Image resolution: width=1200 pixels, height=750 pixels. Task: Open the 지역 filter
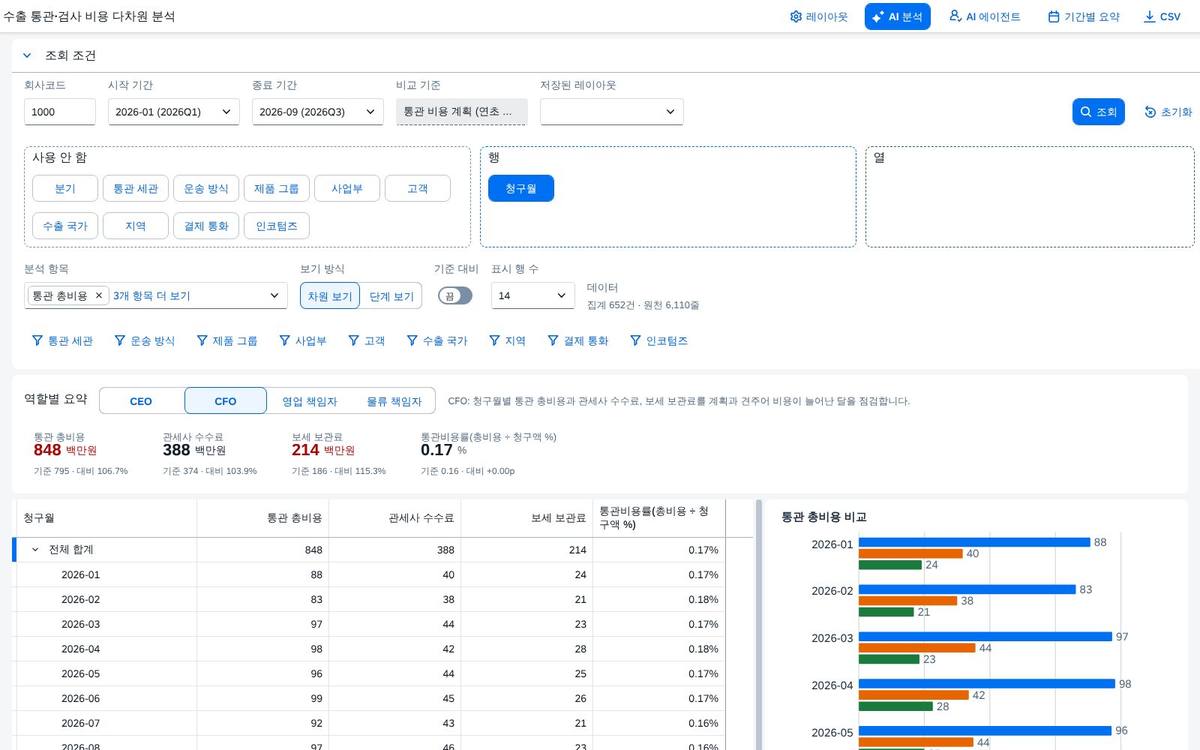tap(507, 341)
